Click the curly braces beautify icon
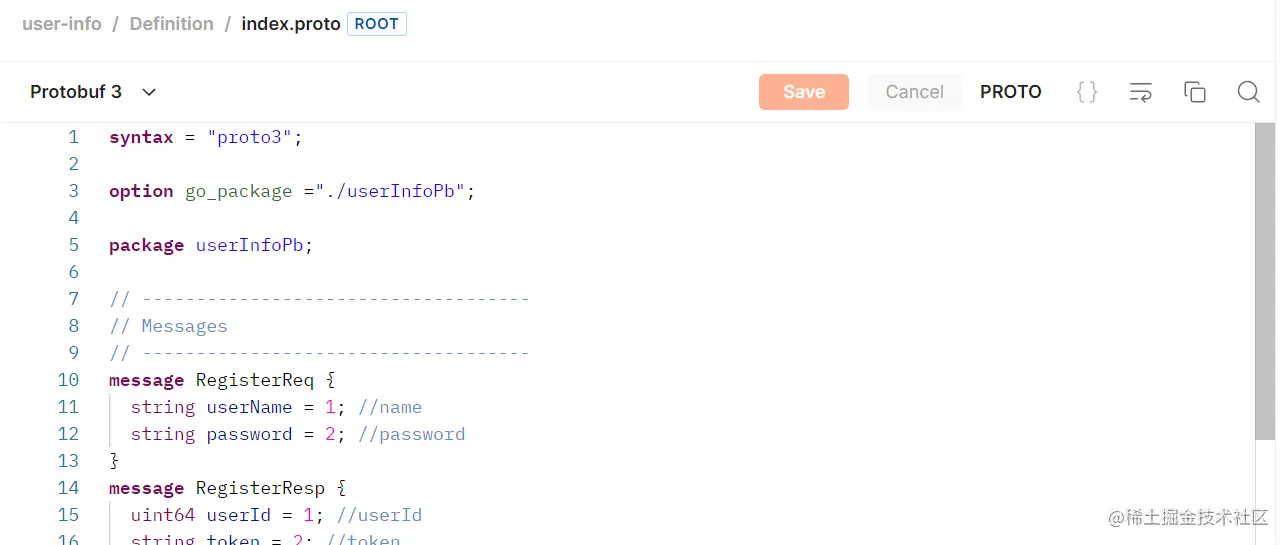Image resolution: width=1286 pixels, height=545 pixels. (1087, 92)
